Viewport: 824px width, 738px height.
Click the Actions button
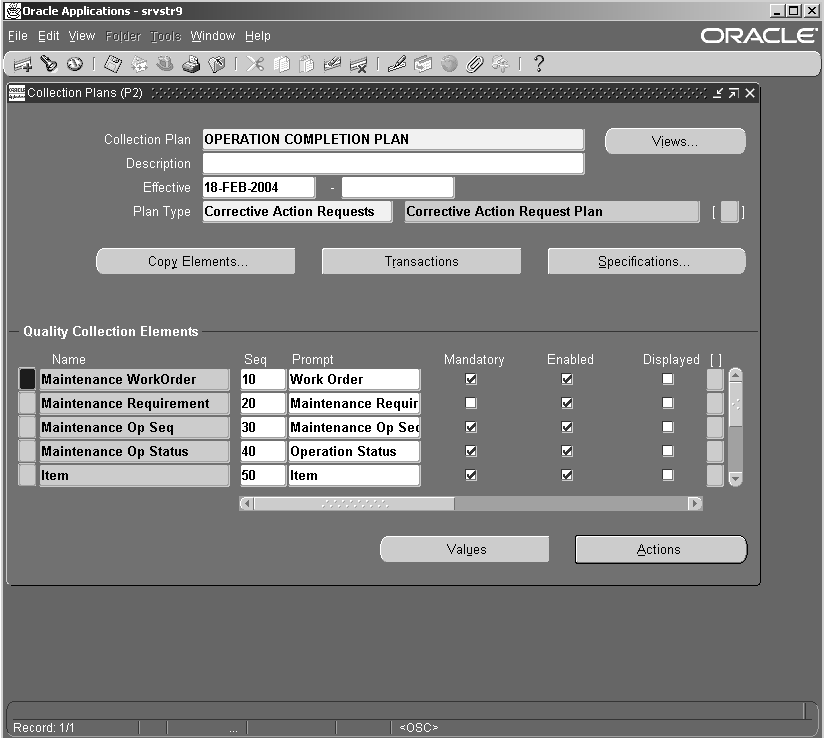661,549
